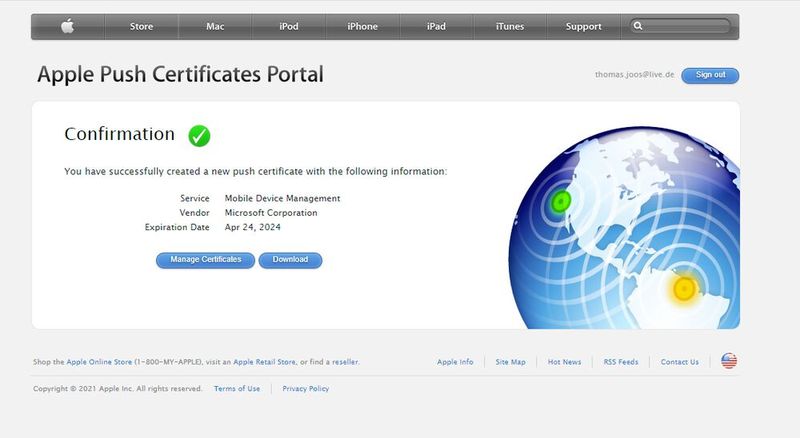This screenshot has height=438, width=800.
Task: Open the Store menu
Action: (141, 27)
